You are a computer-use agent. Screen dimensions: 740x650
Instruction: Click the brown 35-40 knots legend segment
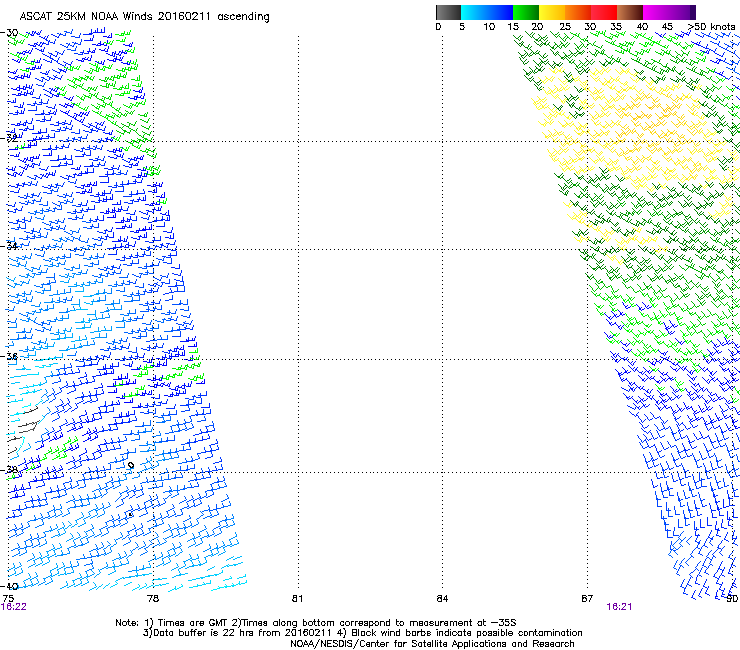(x=630, y=12)
